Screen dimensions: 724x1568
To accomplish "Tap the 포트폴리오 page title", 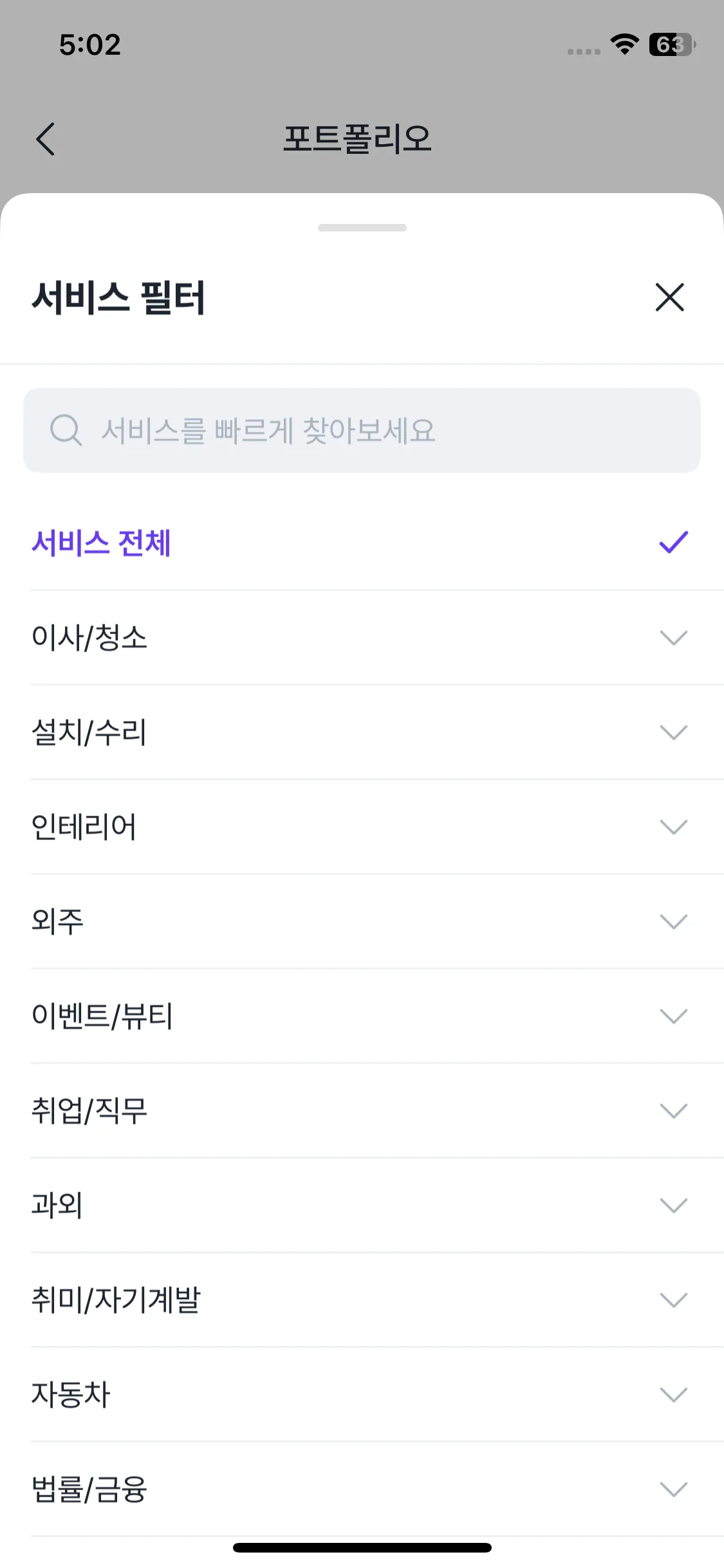I will point(358,139).
